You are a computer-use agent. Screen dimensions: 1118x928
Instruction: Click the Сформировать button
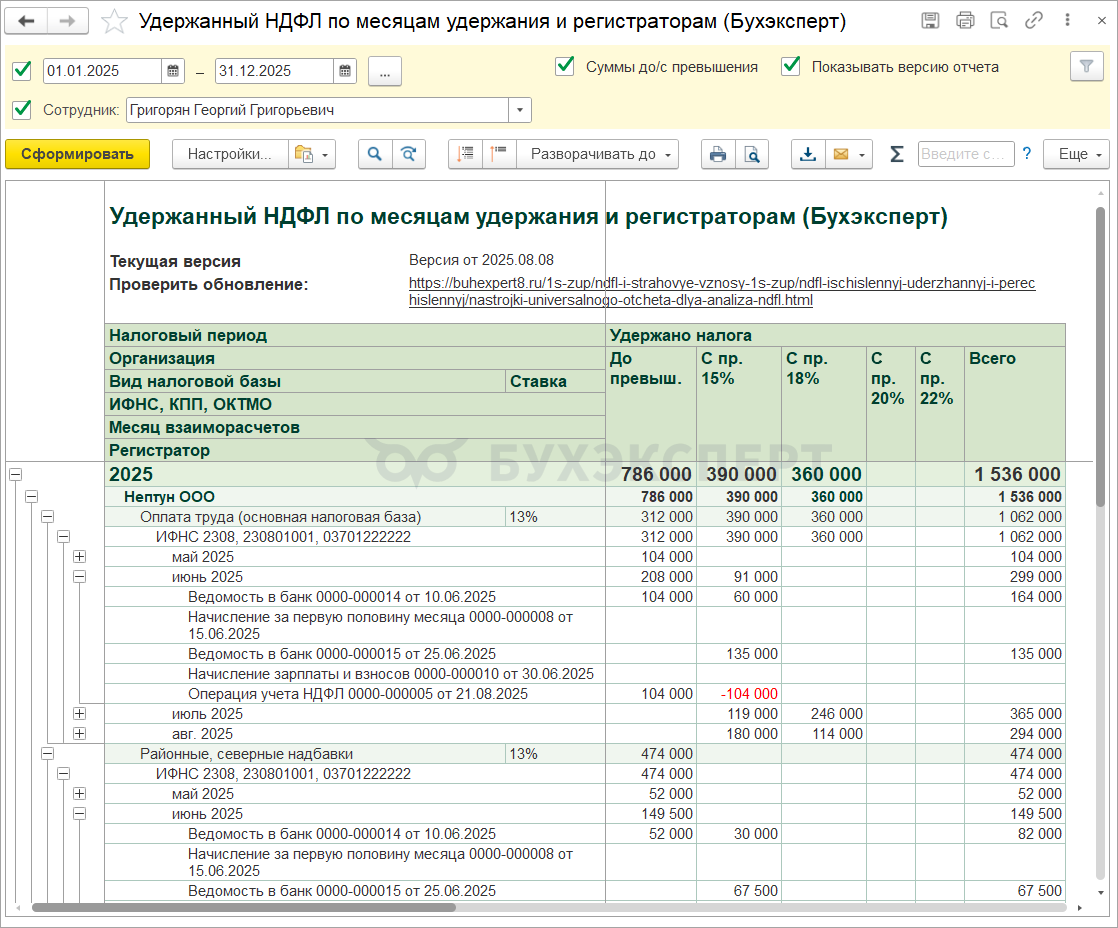tap(77, 154)
